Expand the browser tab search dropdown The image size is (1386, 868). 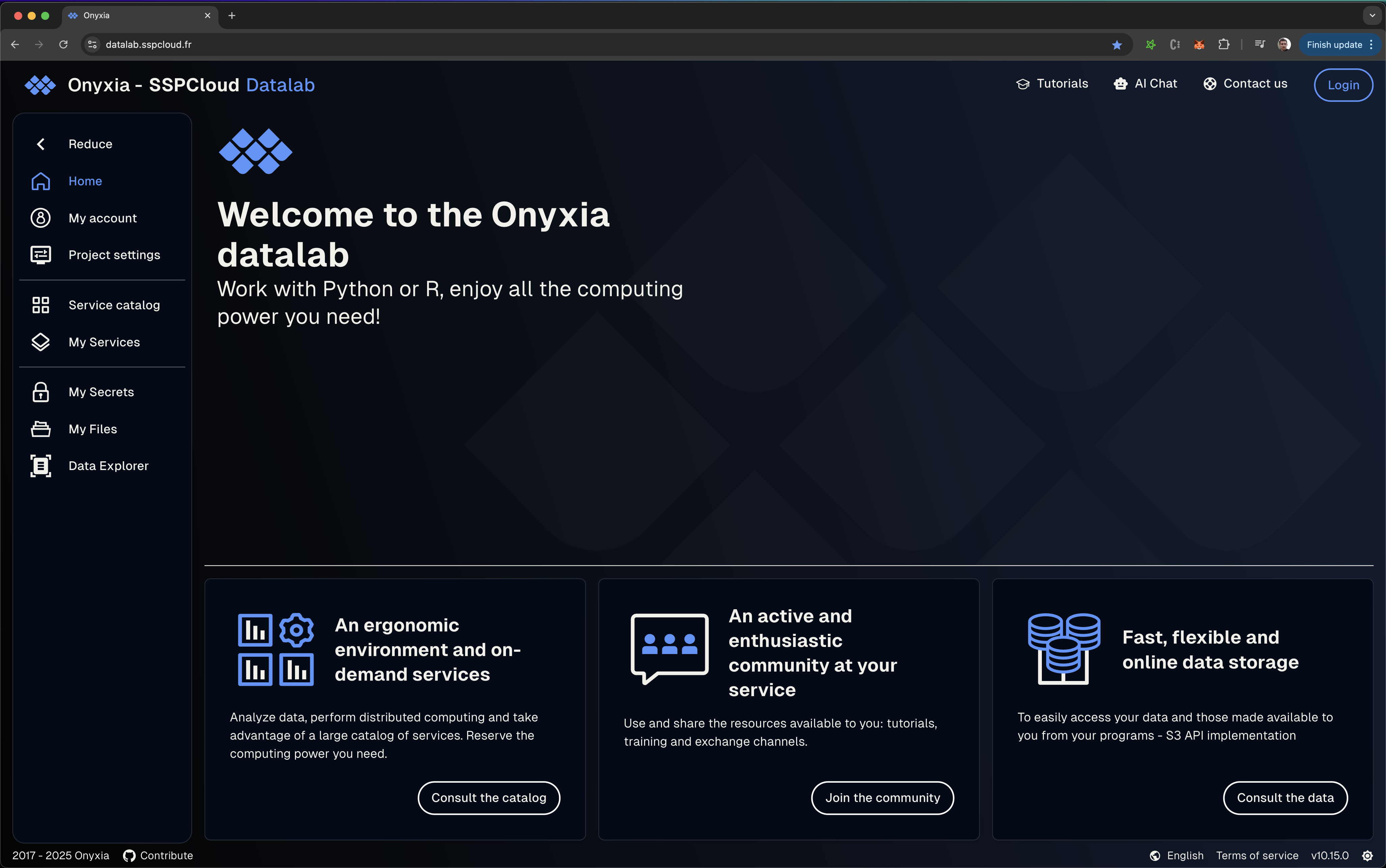pyautogui.click(x=1372, y=15)
